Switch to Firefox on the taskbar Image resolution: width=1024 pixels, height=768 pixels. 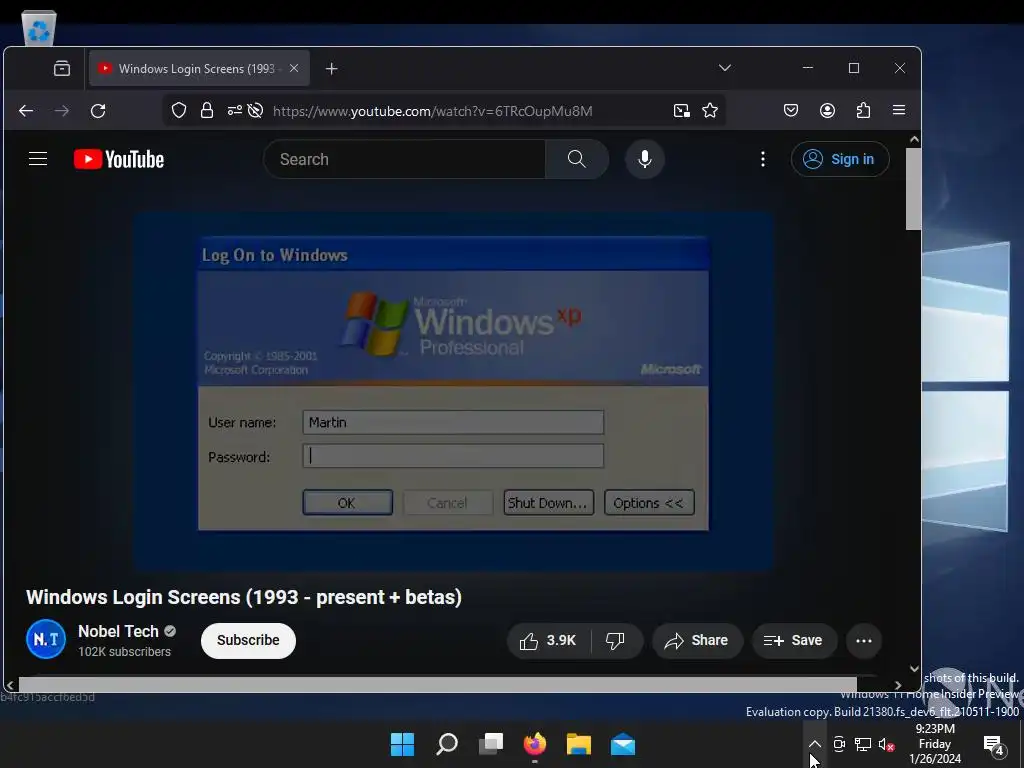[x=535, y=744]
